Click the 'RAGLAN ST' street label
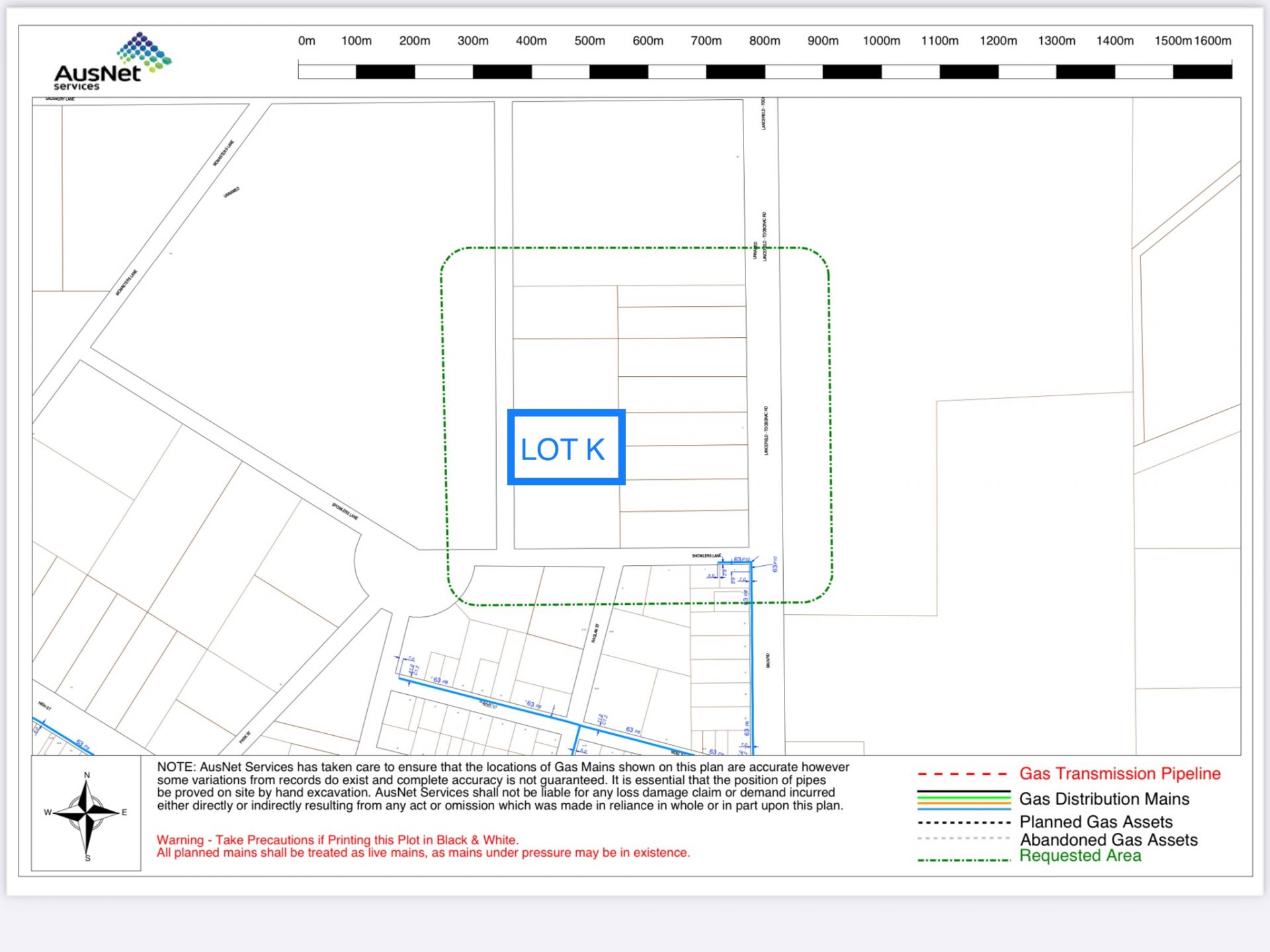This screenshot has width=1270, height=952. click(x=595, y=633)
